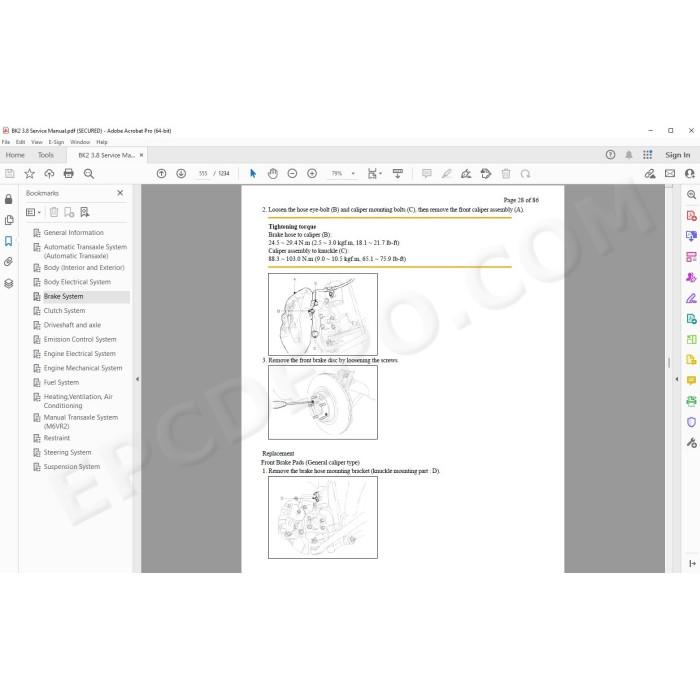Collapse the right tools pane arrow
The image size is (700, 700).
coord(677,379)
